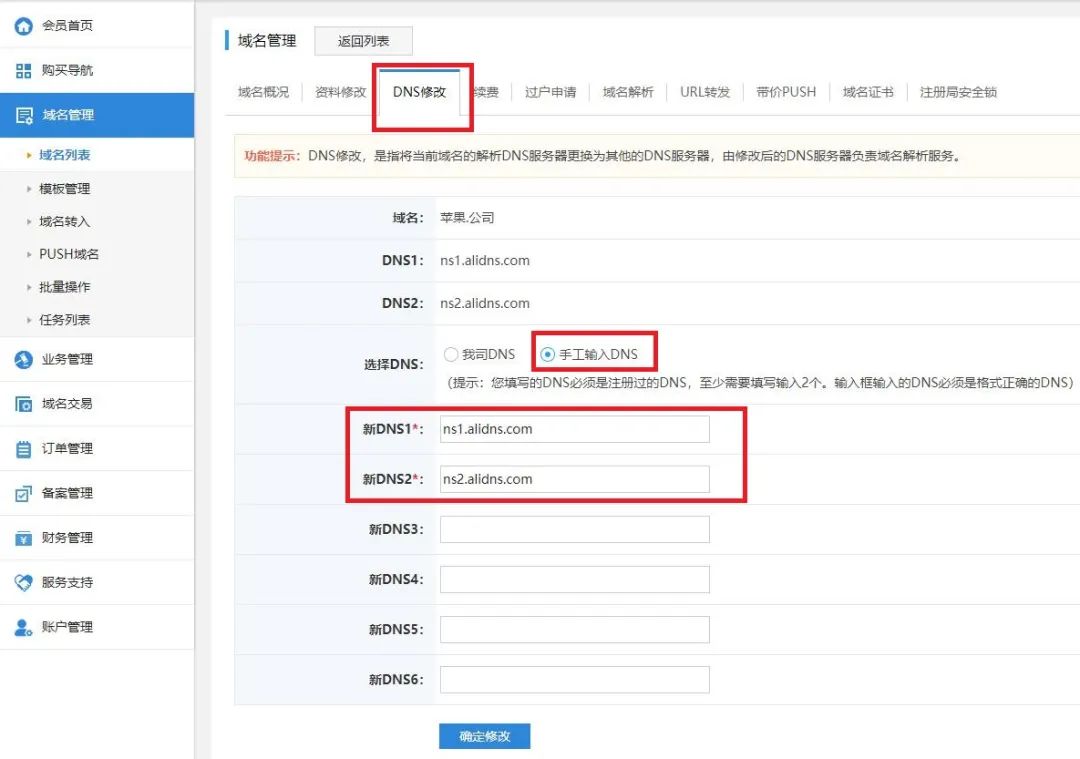
Task: Open the 业务管理 business management icon
Action: pos(25,358)
